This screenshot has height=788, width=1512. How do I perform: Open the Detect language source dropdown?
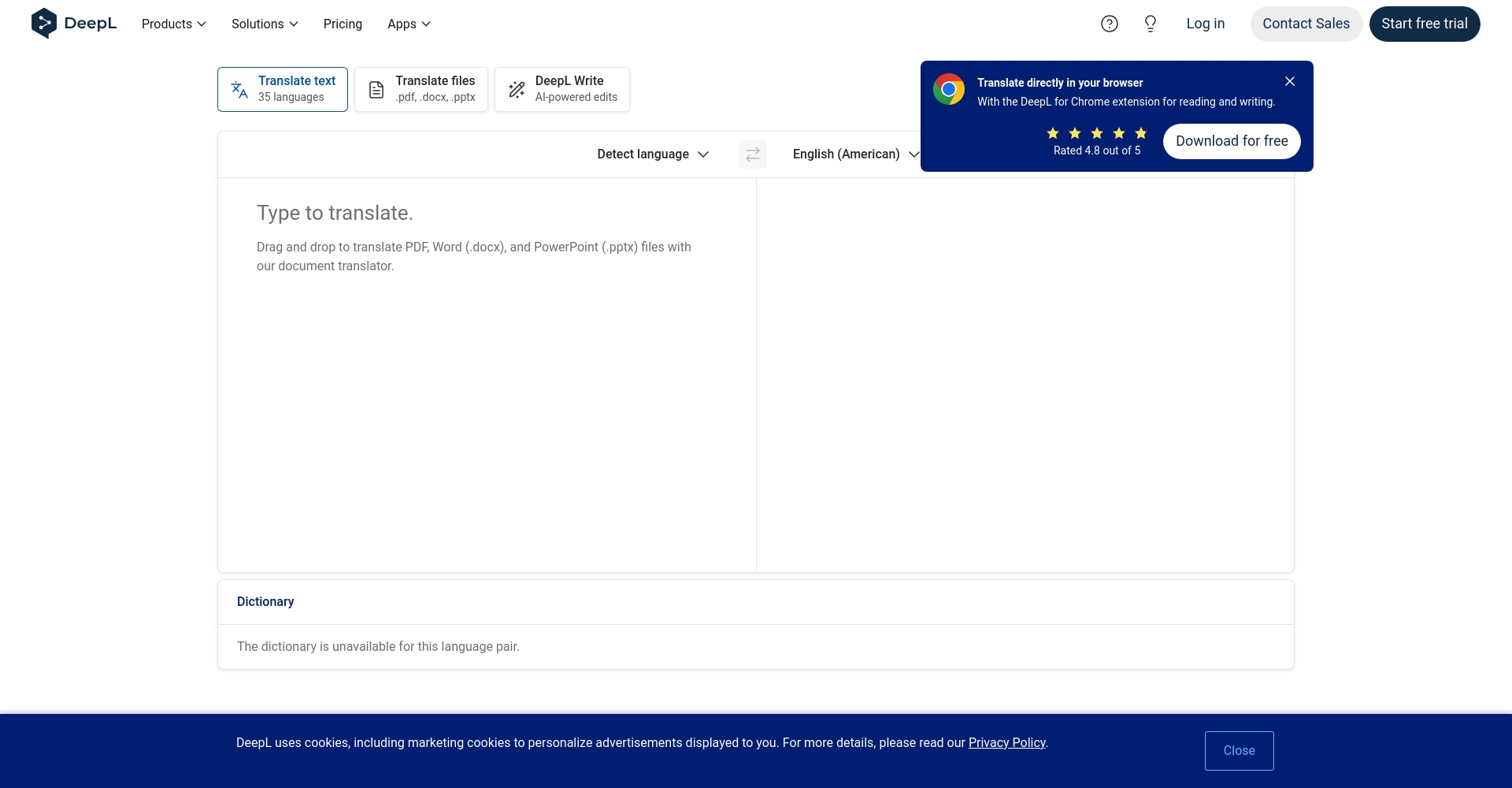(x=653, y=154)
